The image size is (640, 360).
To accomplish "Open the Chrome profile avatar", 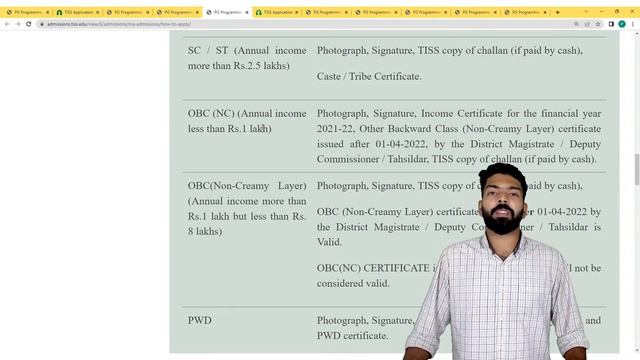I will pos(622,24).
